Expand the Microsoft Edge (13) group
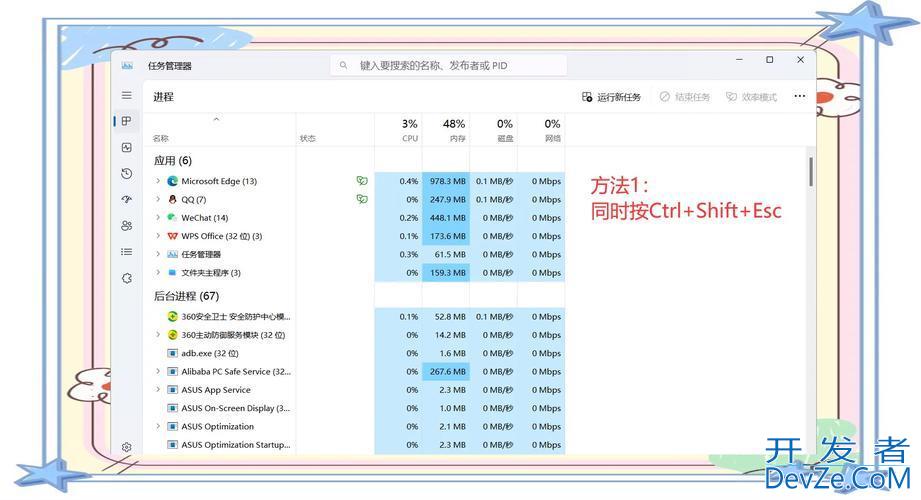Screen dimensions: 921x500 pos(157,181)
